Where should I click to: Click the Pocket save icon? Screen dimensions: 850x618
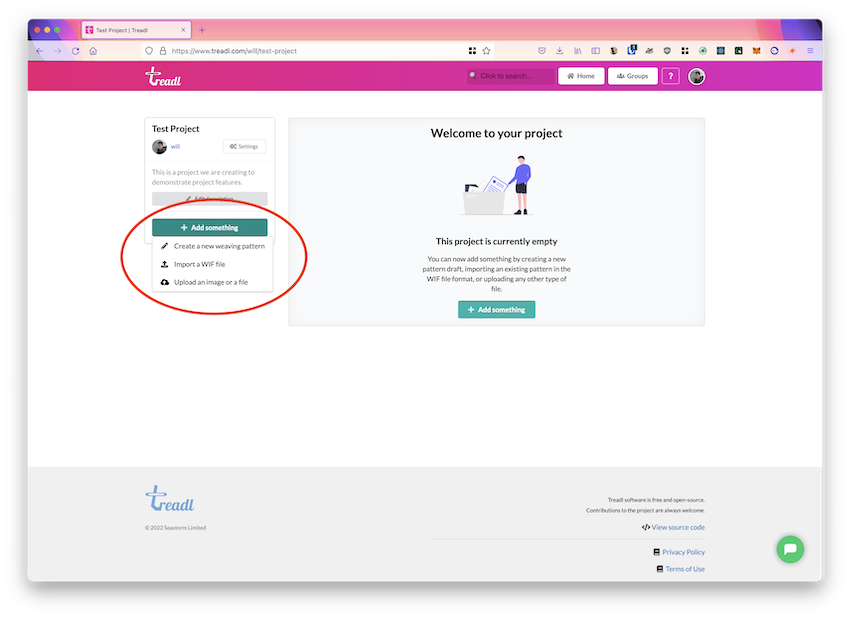(x=542, y=51)
